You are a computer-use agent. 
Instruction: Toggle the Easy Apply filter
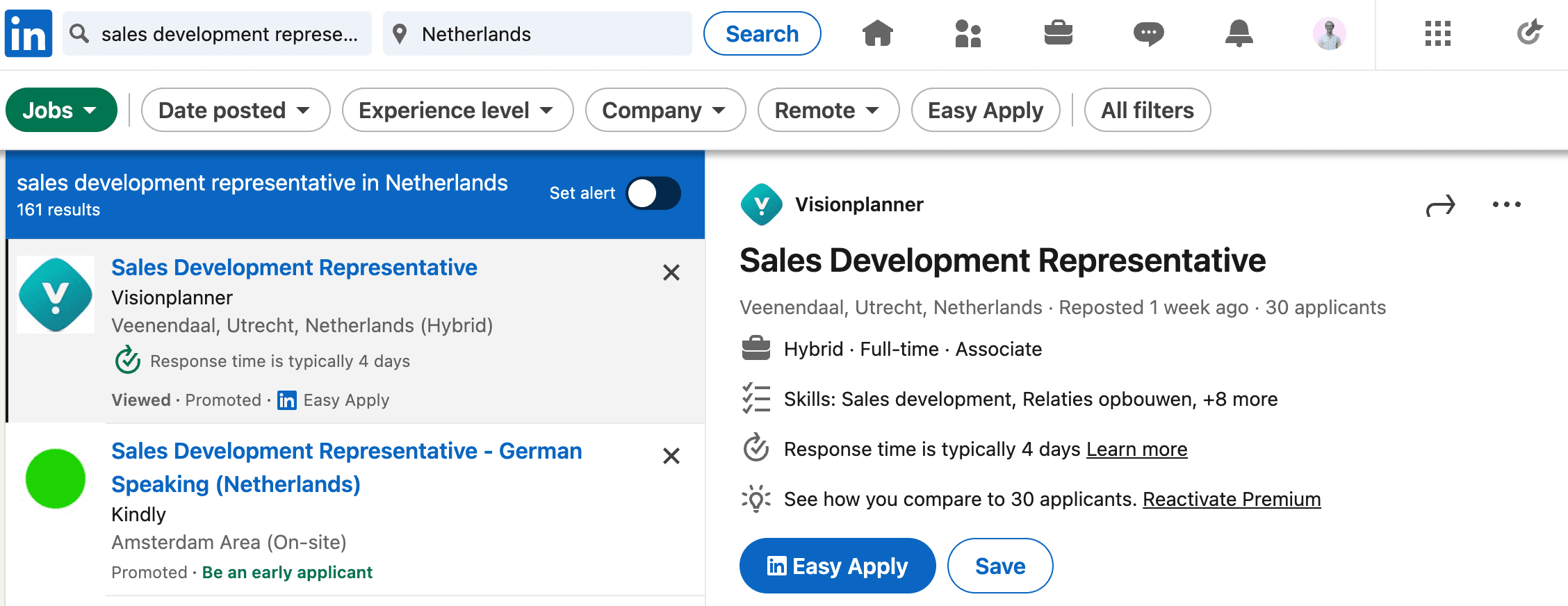point(986,110)
